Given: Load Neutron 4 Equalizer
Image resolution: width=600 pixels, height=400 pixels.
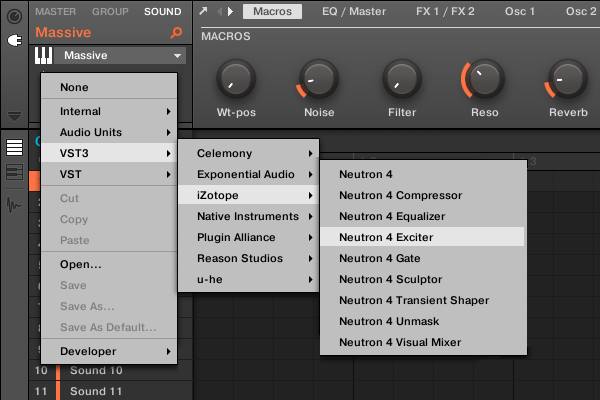Looking at the screenshot, I should tap(423, 216).
